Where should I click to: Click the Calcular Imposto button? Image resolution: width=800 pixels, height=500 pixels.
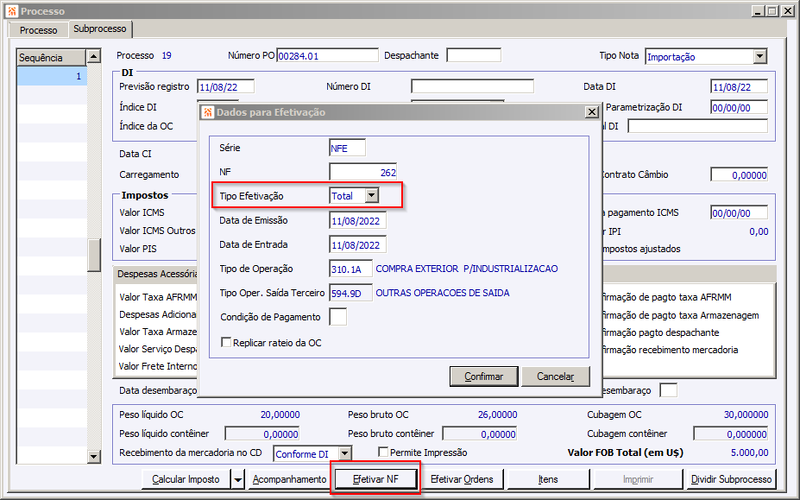tap(186, 479)
